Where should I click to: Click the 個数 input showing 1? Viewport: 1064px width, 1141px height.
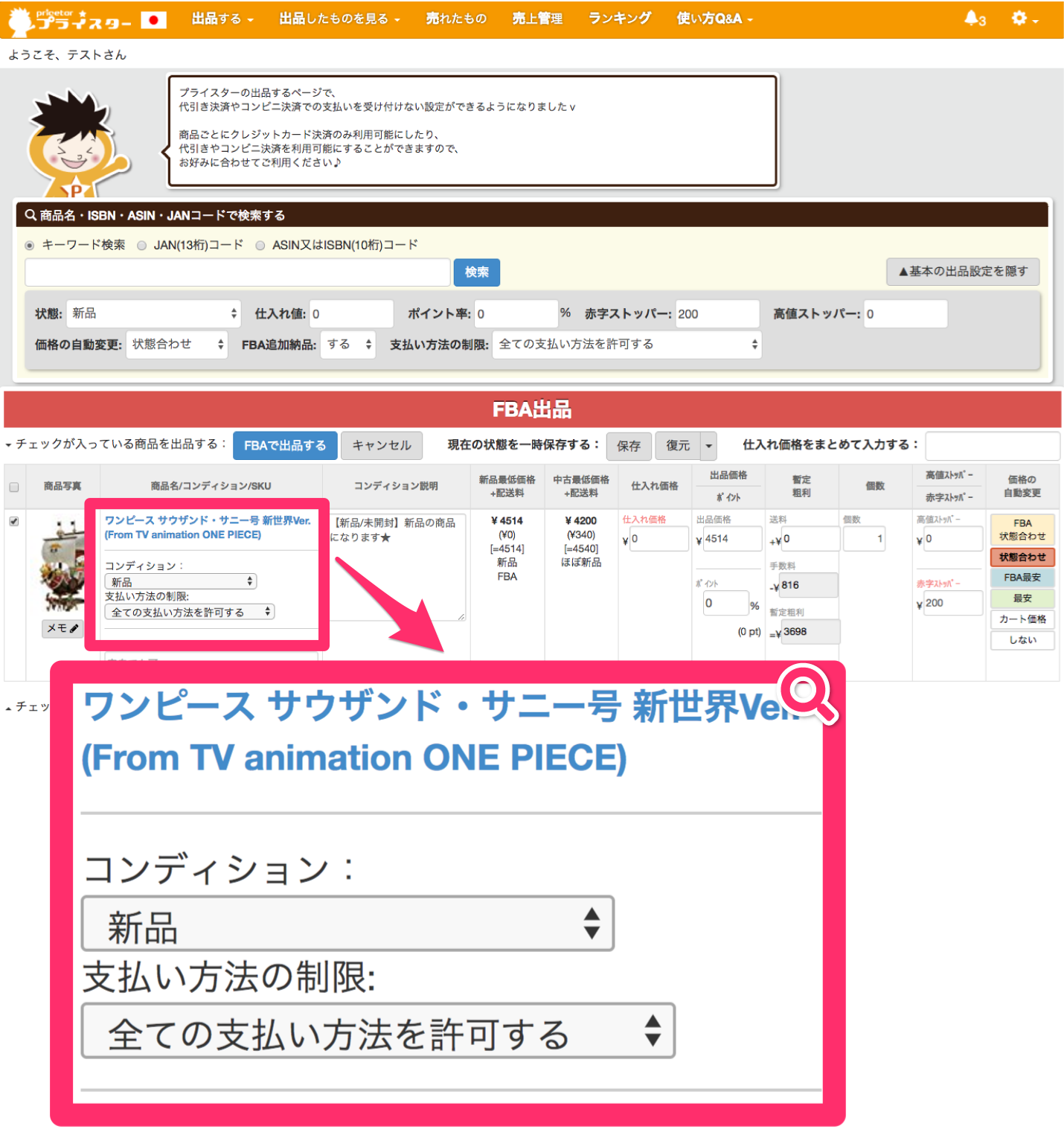[864, 539]
